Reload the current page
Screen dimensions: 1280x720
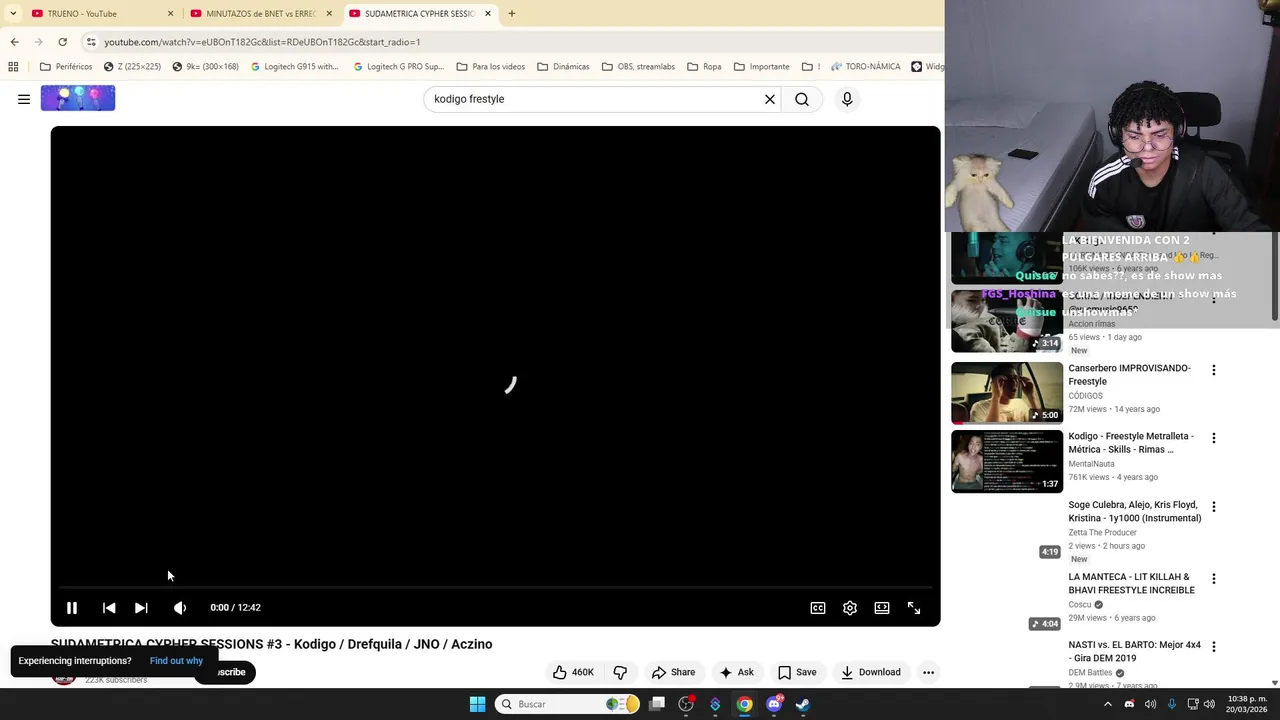coord(62,42)
